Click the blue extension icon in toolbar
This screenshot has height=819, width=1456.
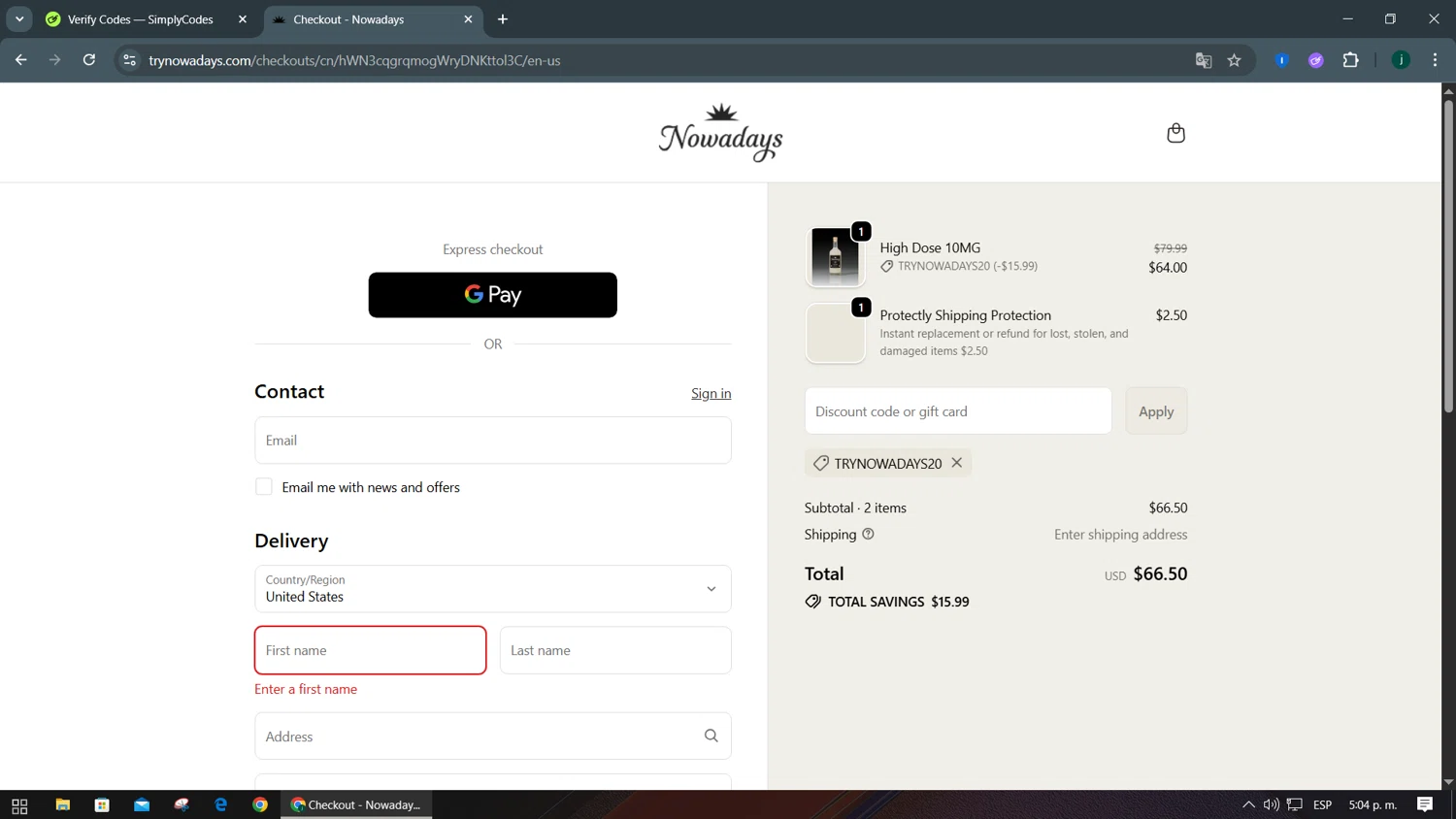click(x=1281, y=60)
